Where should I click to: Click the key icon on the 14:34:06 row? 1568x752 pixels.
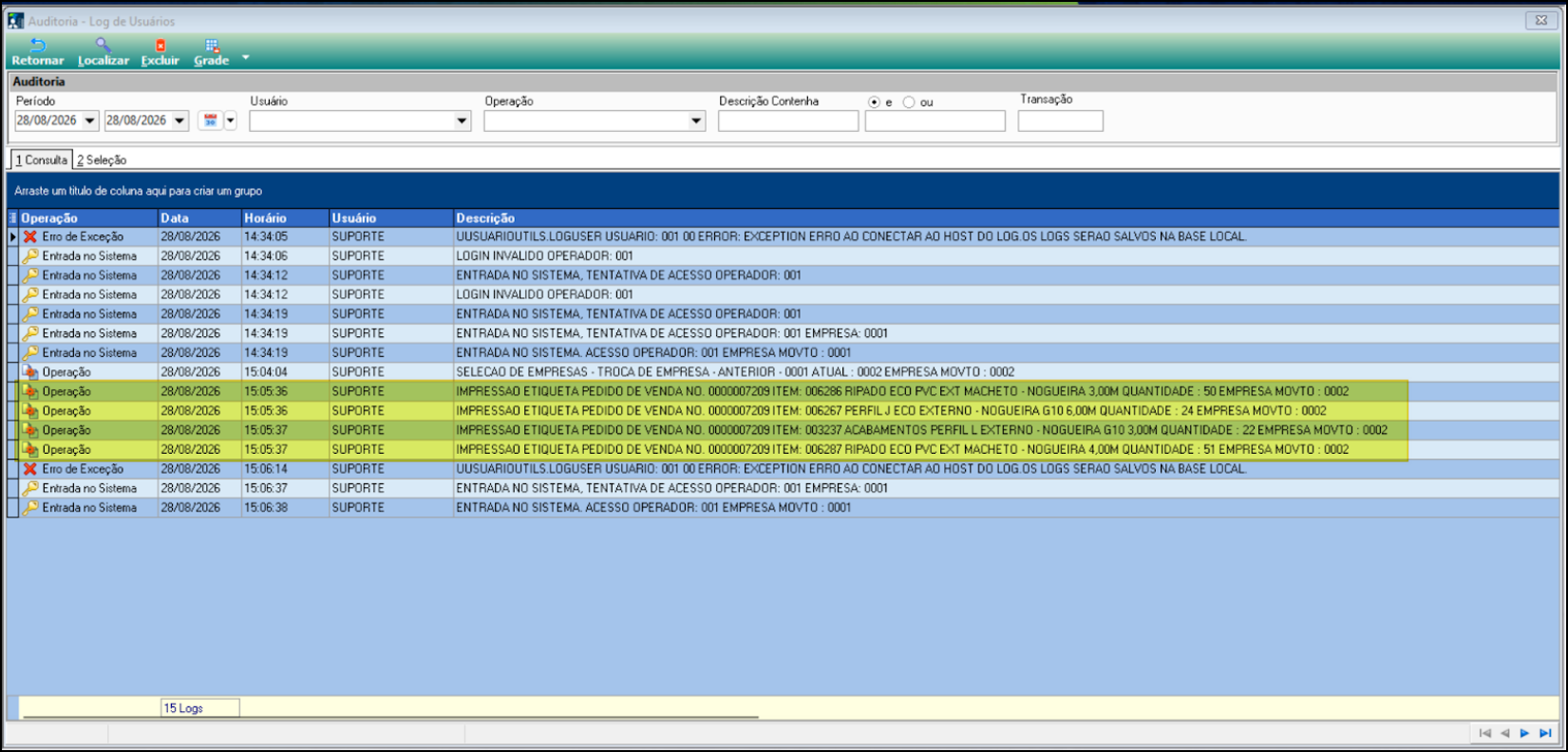[x=30, y=256]
